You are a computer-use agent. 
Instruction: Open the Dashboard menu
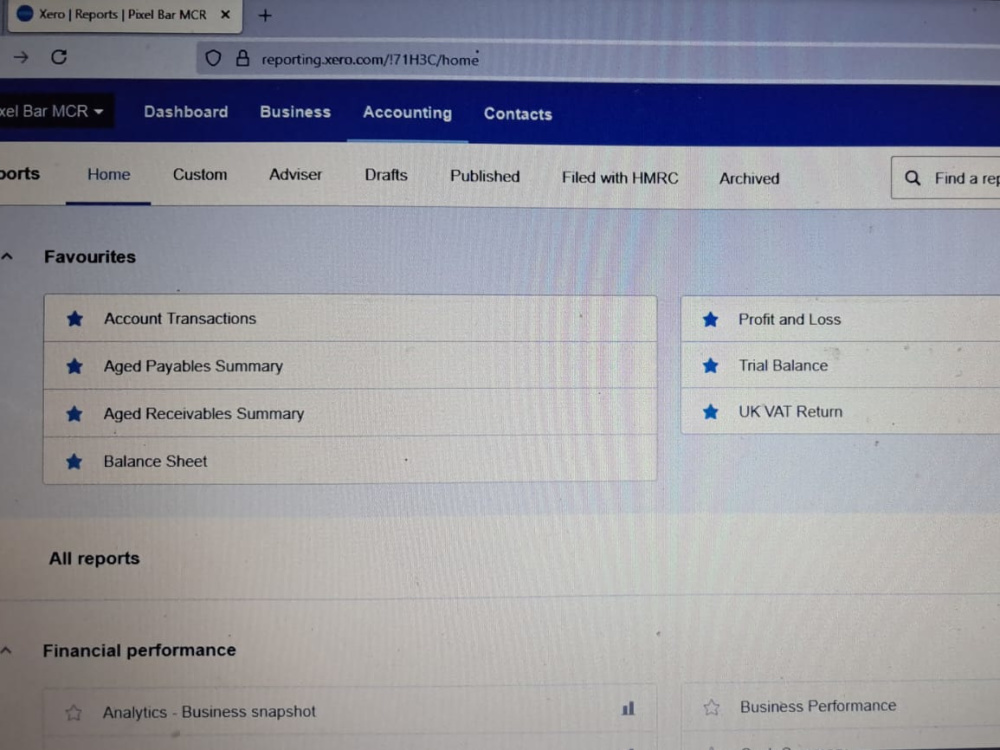click(186, 112)
